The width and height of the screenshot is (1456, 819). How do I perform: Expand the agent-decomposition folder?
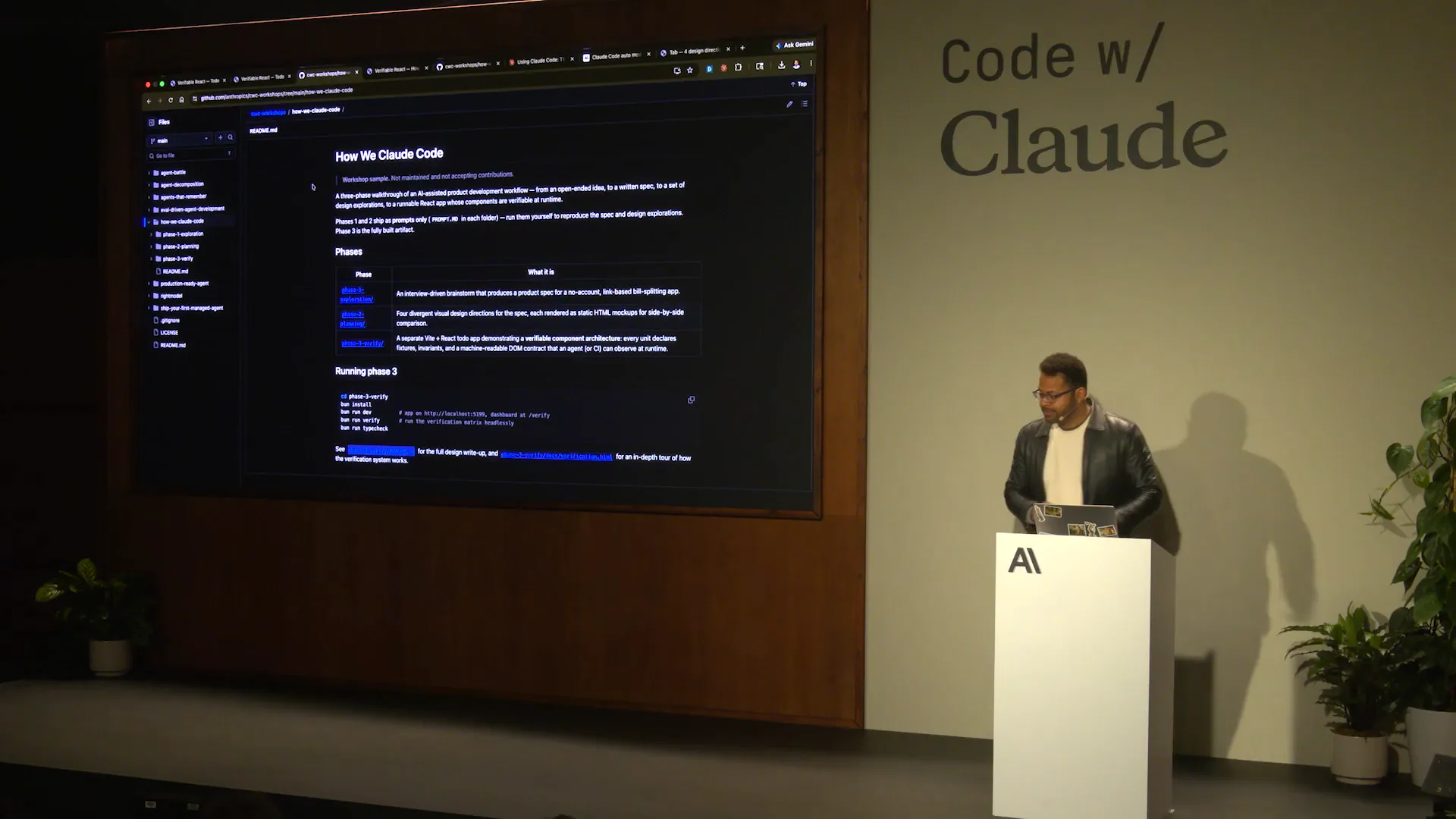[x=149, y=185]
